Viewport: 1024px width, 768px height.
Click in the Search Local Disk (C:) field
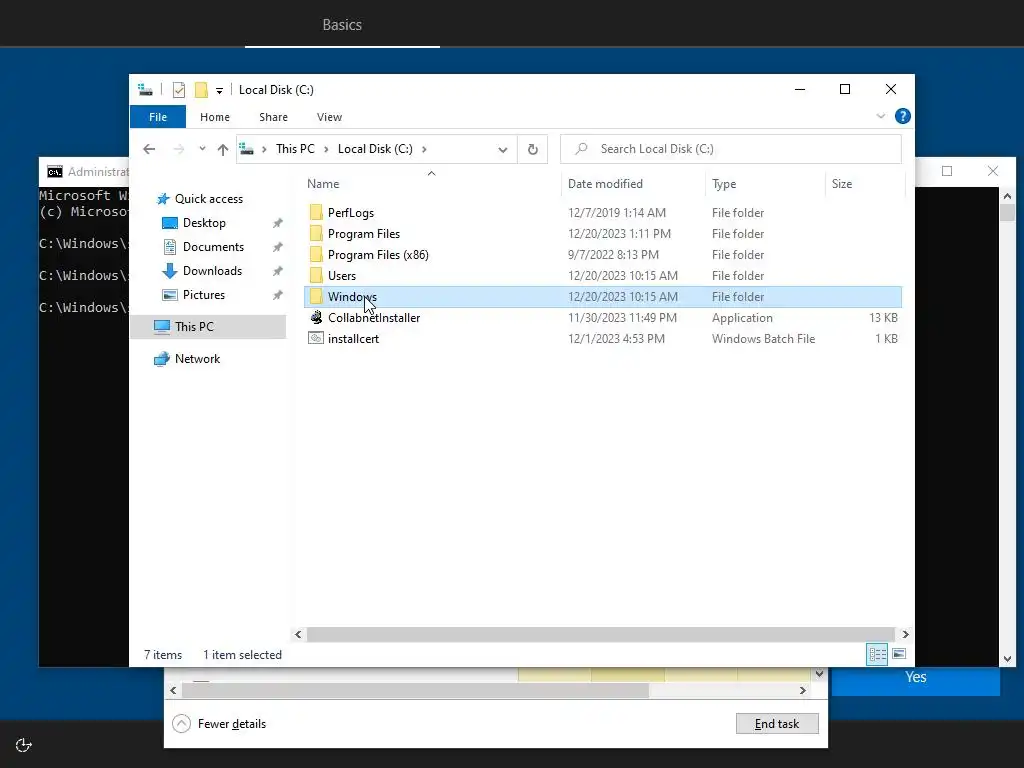tap(731, 149)
